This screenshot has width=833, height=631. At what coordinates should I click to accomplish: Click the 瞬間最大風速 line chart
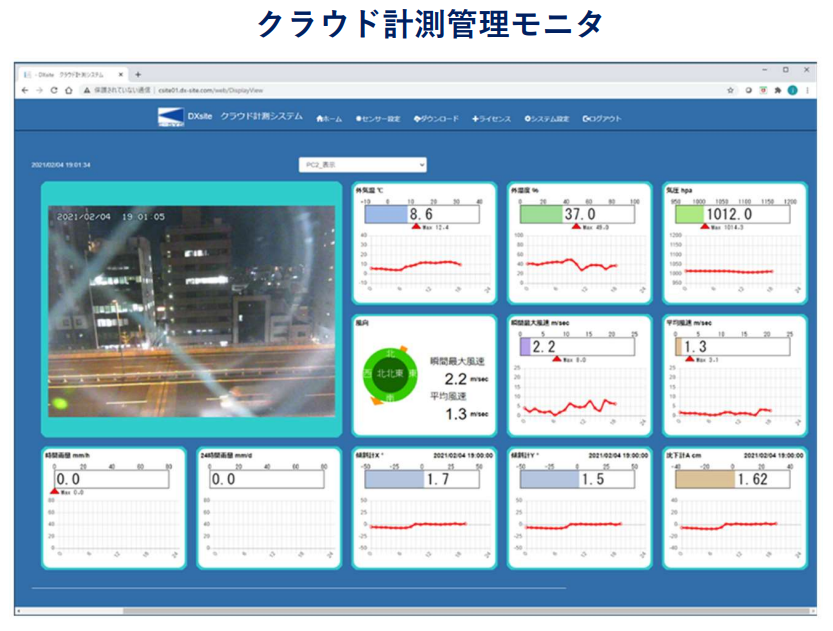click(x=580, y=395)
